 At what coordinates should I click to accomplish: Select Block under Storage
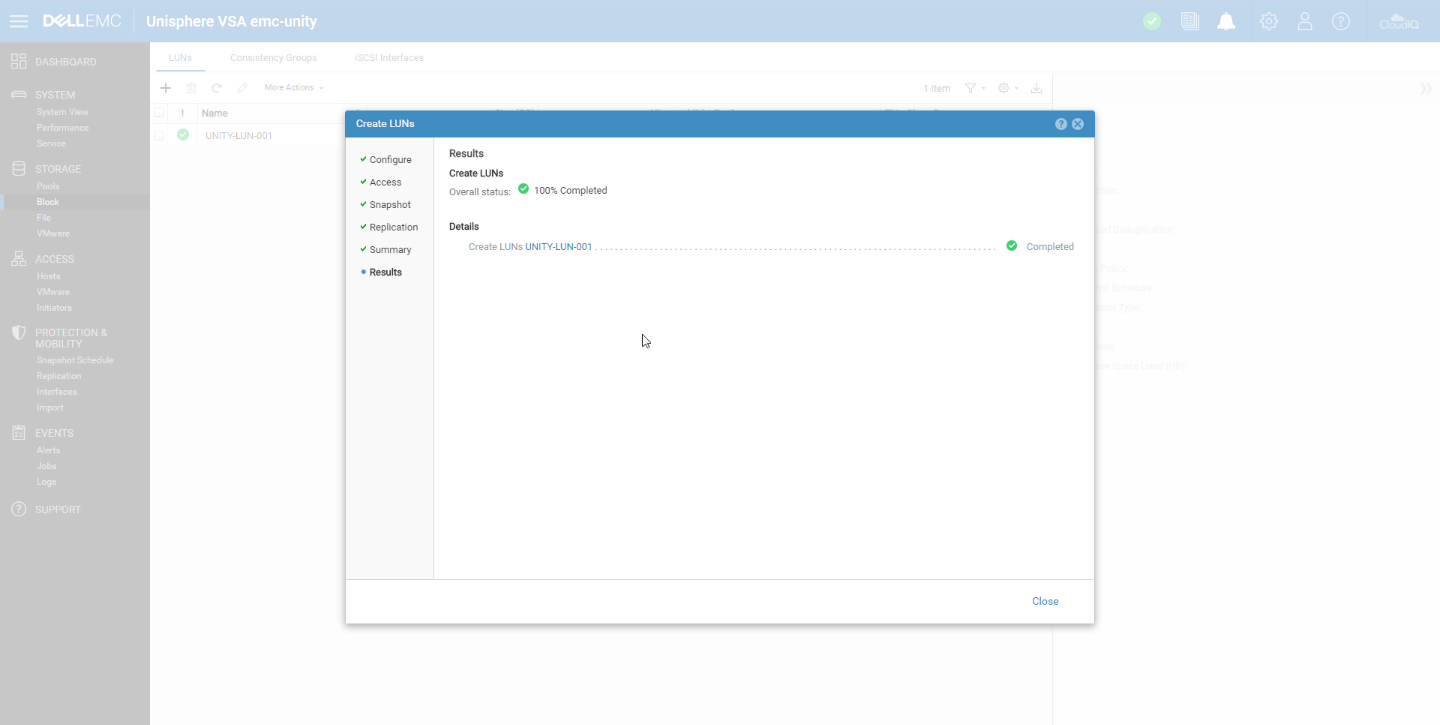click(48, 202)
